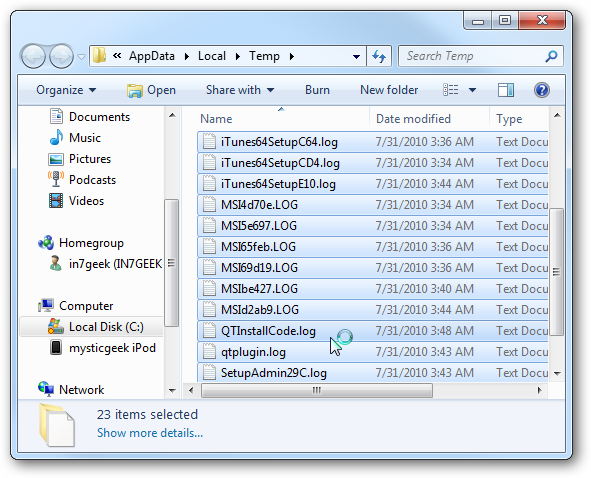The width and height of the screenshot is (591, 478).
Task: Click the MSI65feb.LOG file icon
Action: tap(209, 247)
